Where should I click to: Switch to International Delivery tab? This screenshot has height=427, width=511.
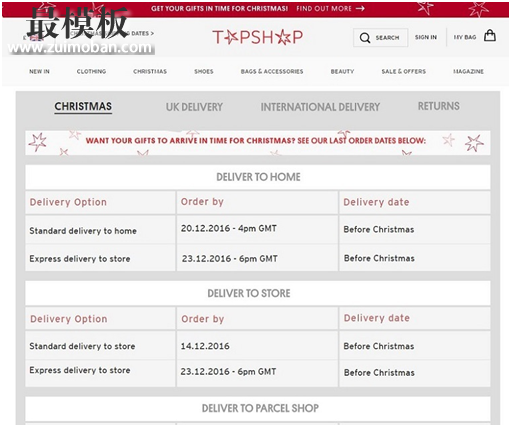point(320,107)
